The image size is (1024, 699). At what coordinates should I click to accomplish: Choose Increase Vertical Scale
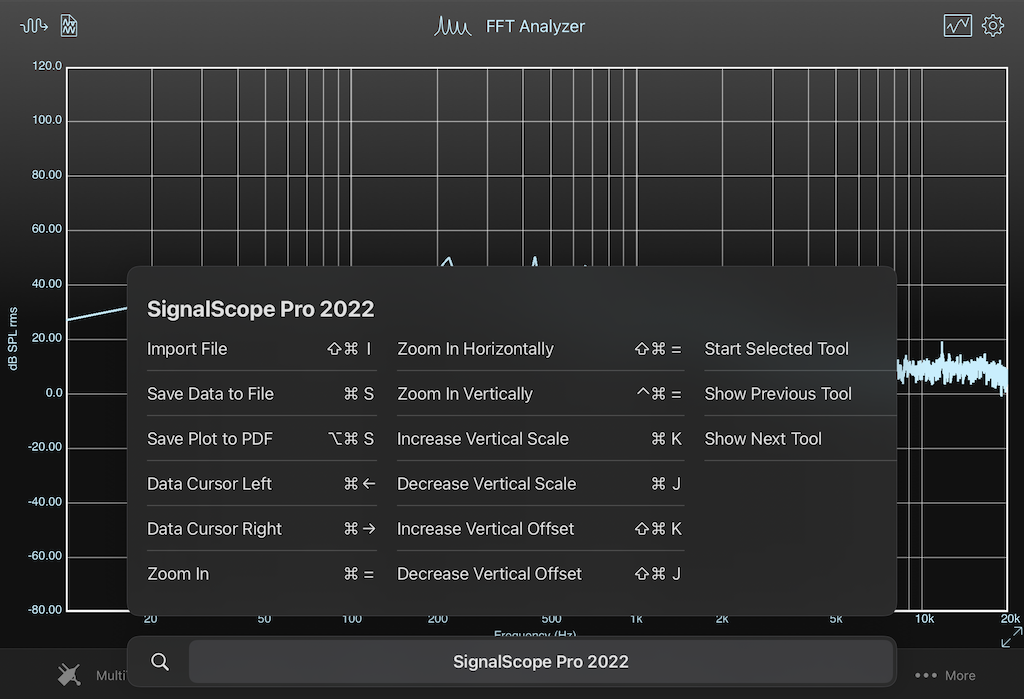483,439
